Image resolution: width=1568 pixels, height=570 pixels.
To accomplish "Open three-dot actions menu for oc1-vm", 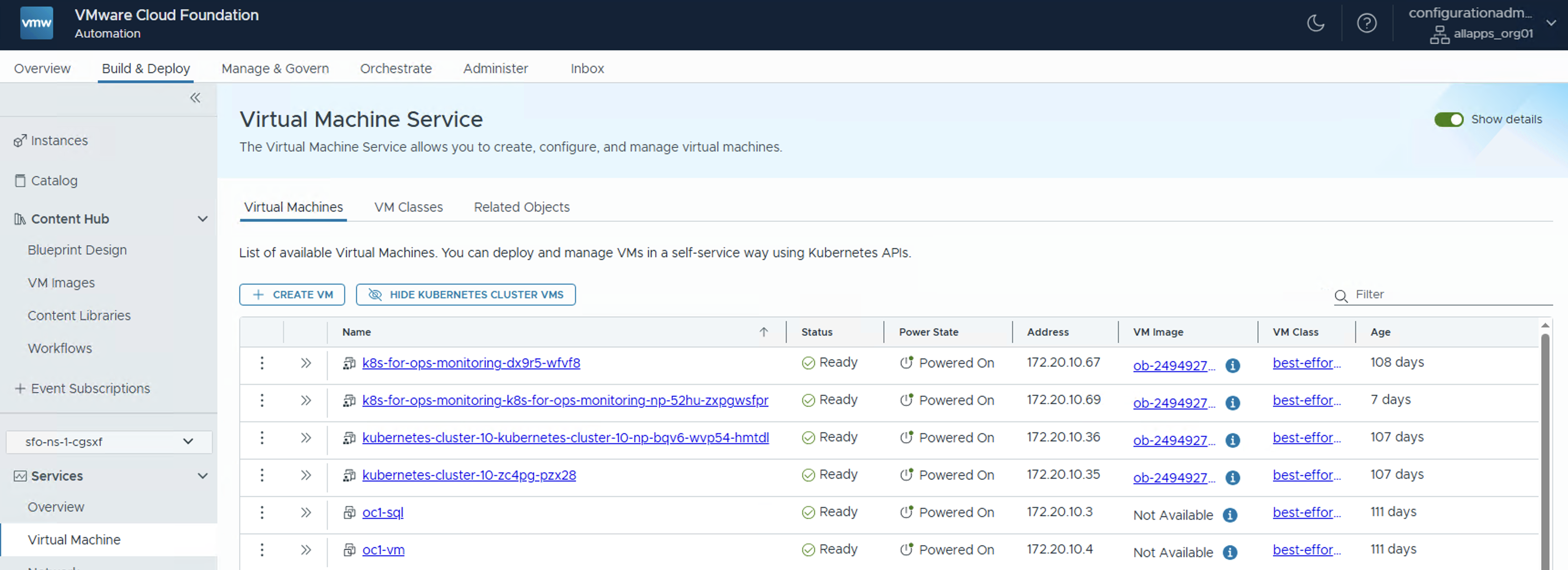I will click(262, 550).
